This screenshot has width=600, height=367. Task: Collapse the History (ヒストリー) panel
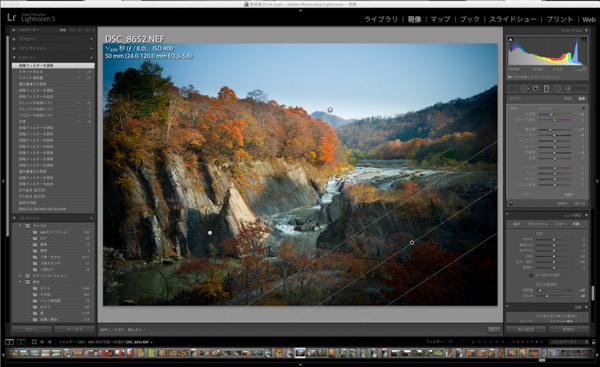click(14, 57)
